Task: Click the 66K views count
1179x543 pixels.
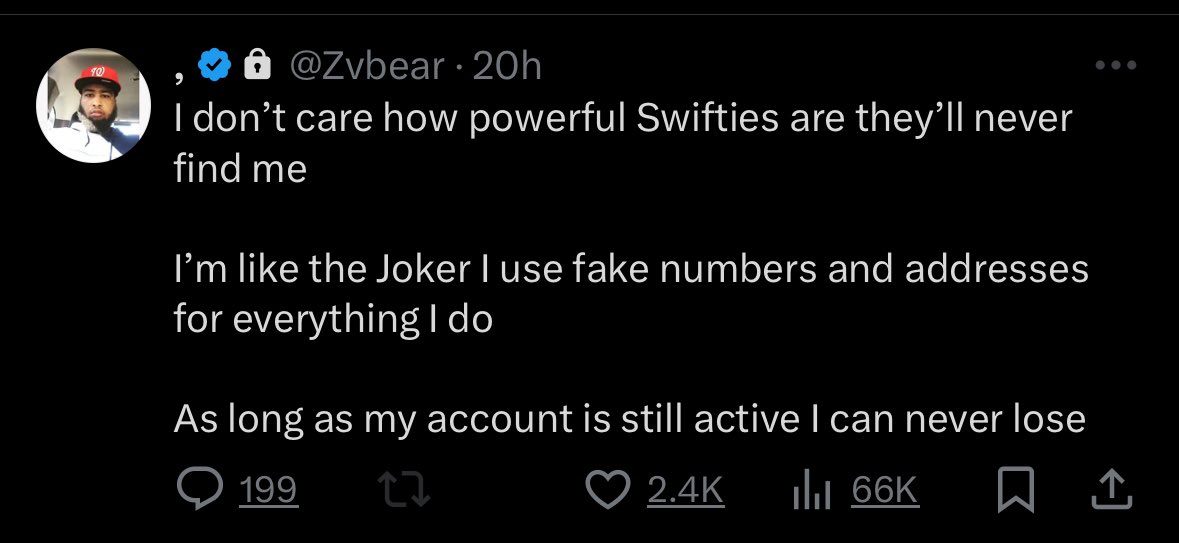Action: point(885,491)
